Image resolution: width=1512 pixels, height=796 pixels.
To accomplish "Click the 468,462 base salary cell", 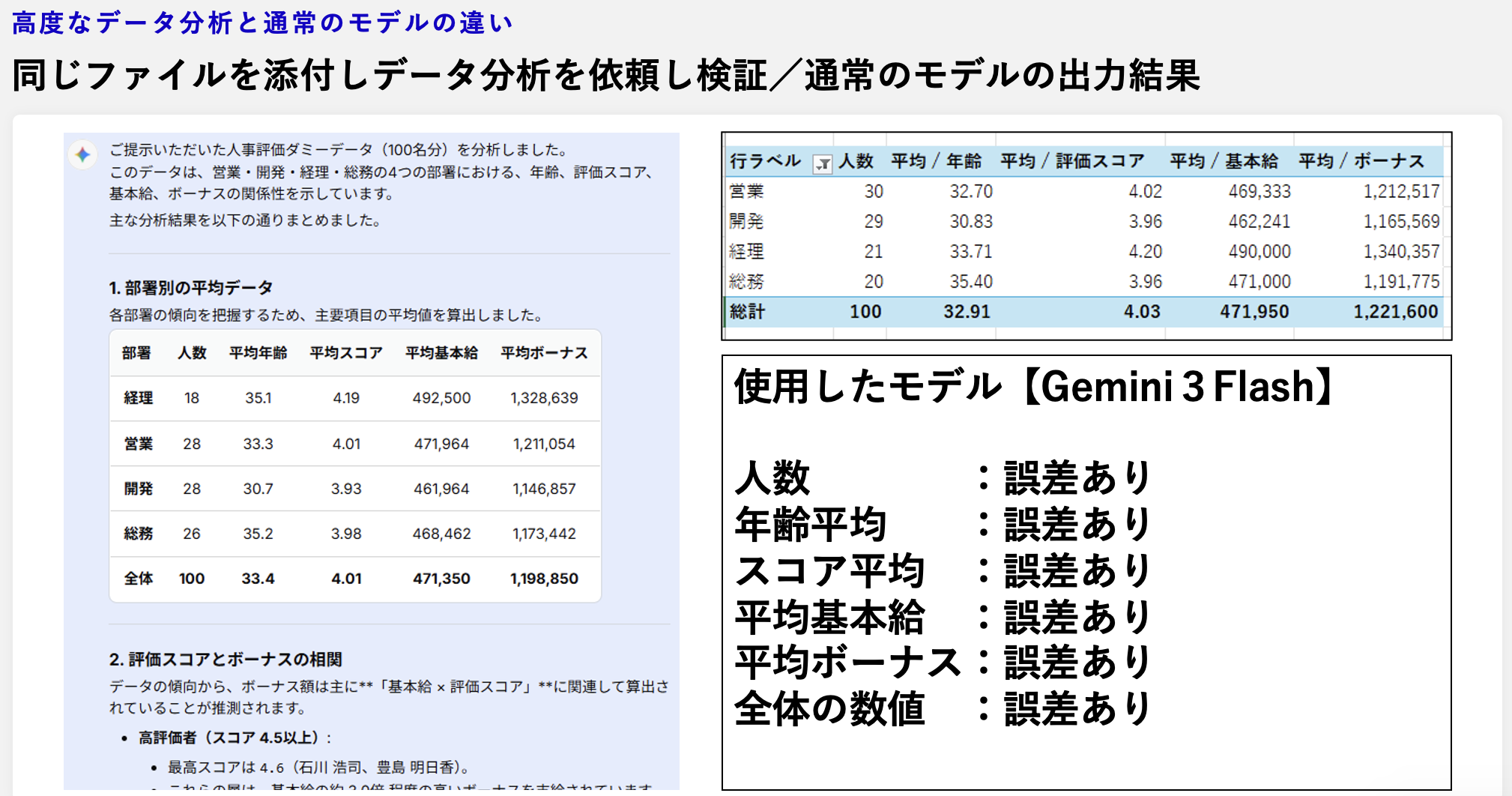I will coord(441,534).
